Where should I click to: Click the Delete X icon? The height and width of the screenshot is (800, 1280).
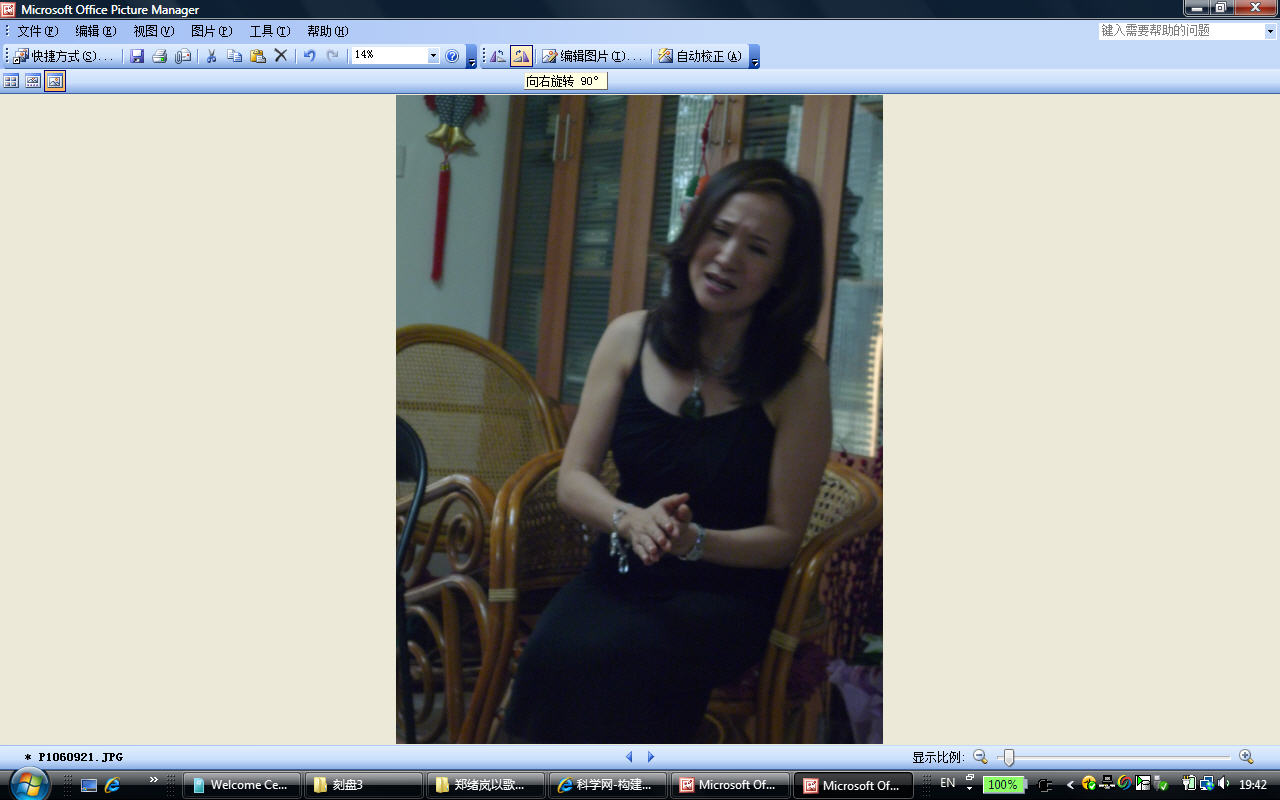click(281, 56)
